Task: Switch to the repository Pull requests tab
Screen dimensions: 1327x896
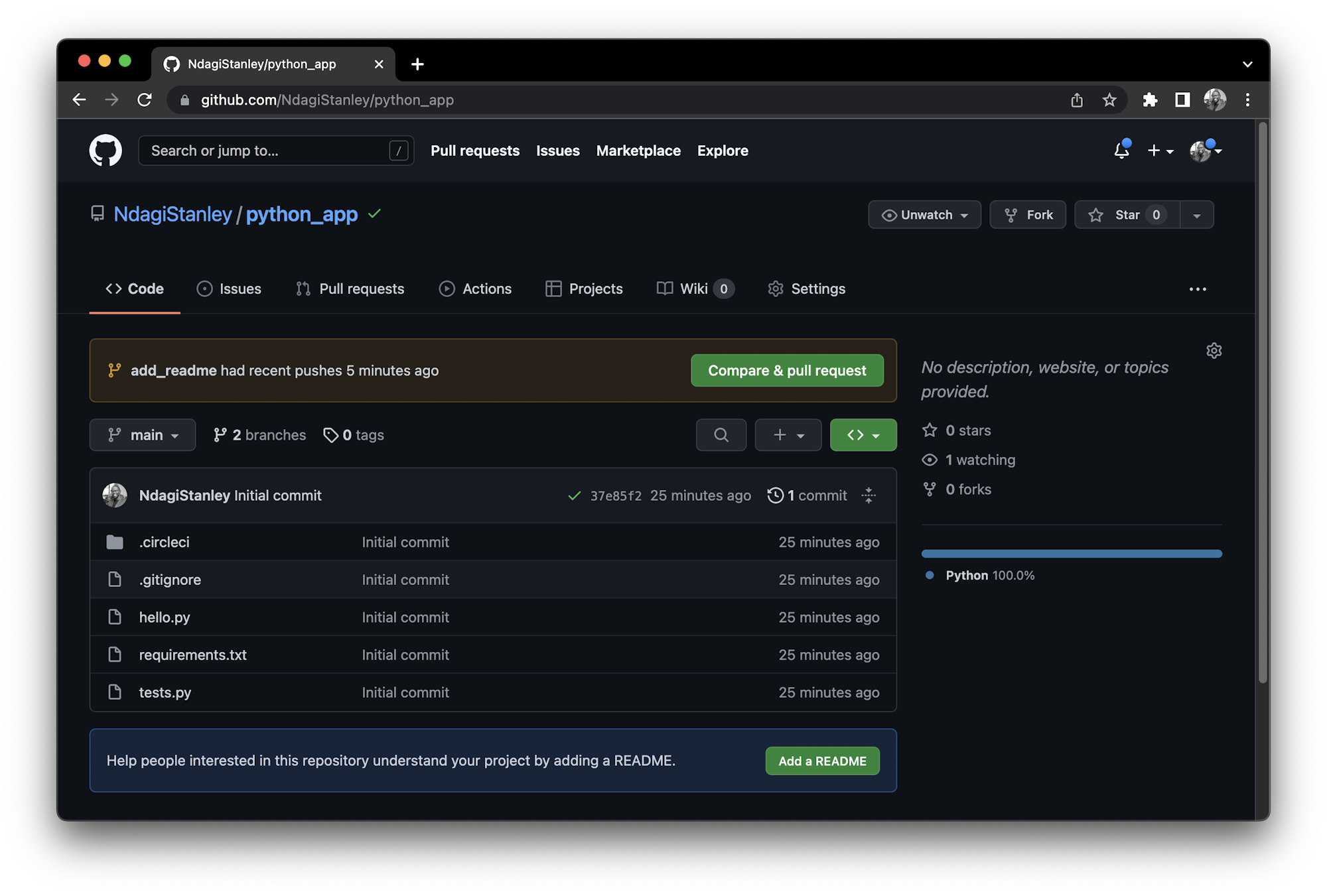Action: click(350, 288)
